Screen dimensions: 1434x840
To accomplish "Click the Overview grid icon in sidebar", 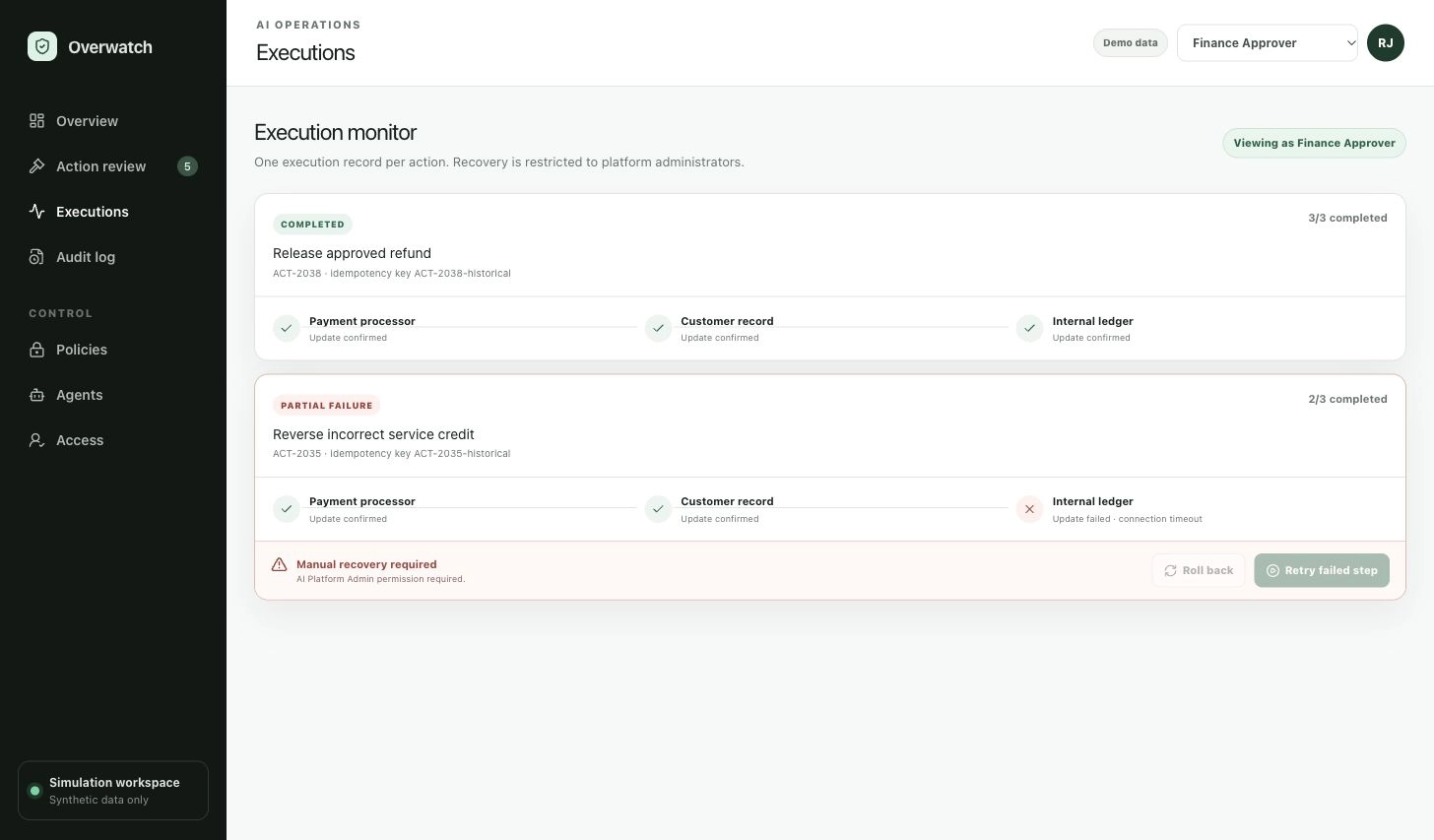I will tap(36, 121).
